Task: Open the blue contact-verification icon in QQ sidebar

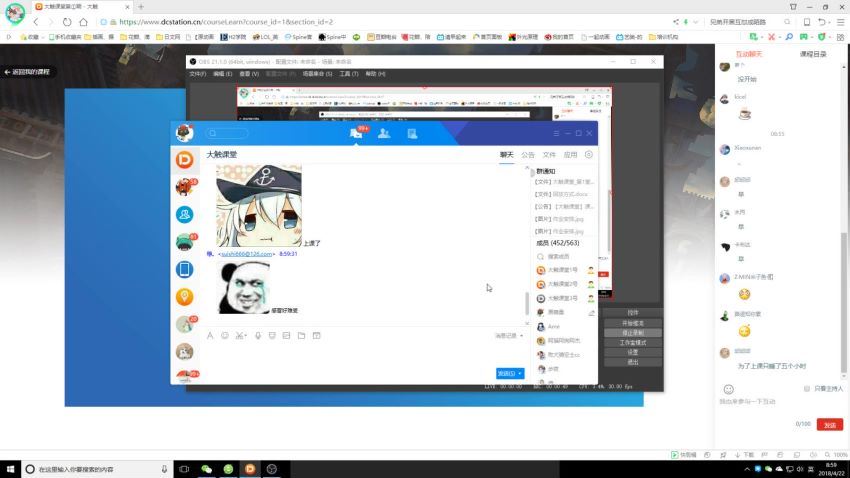Action: click(184, 215)
